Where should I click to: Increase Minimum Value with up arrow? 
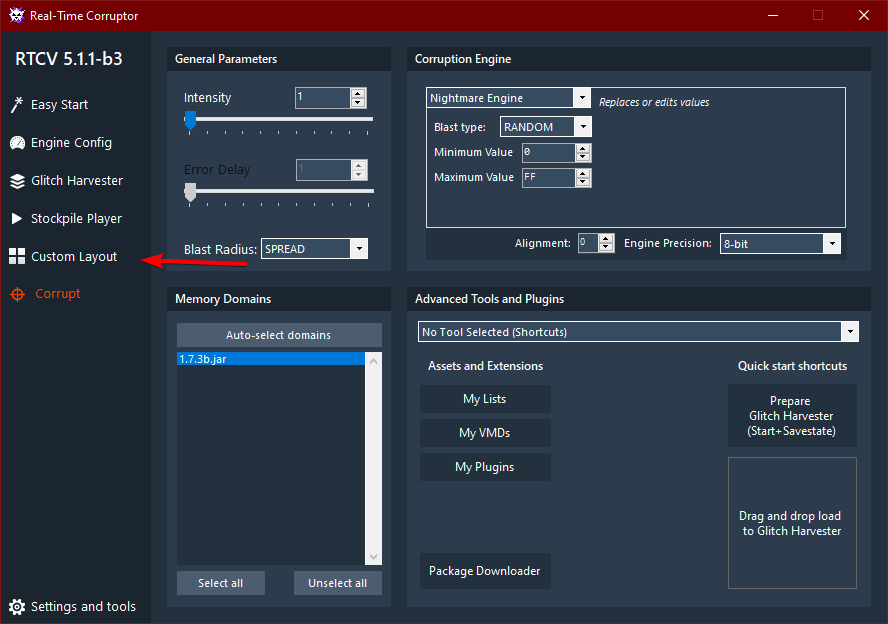pyautogui.click(x=583, y=148)
